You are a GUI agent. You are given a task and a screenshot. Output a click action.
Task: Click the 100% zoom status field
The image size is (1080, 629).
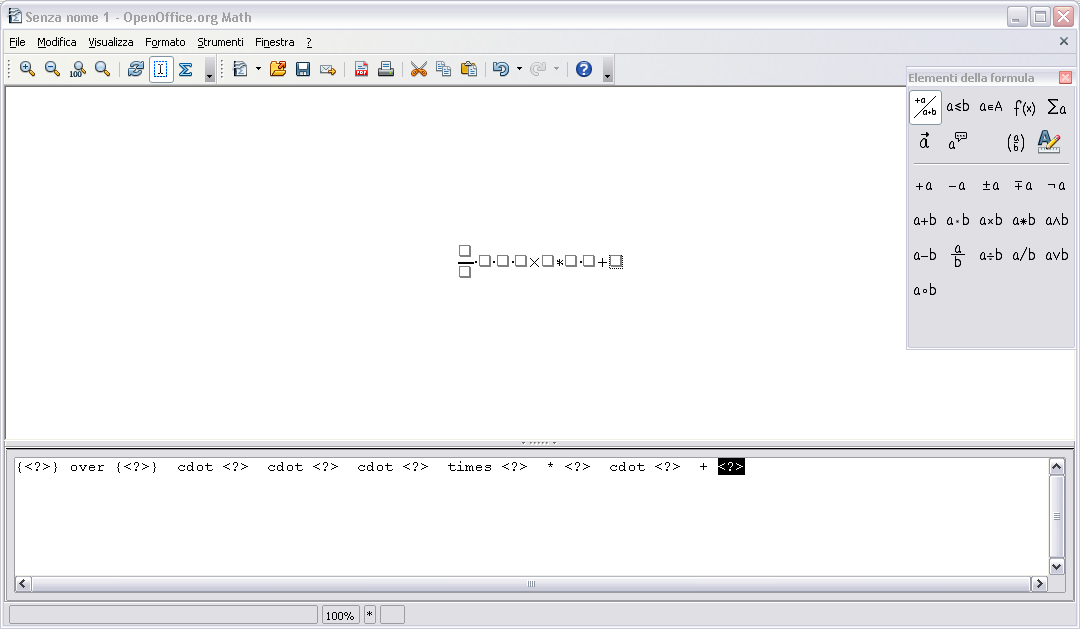[340, 615]
